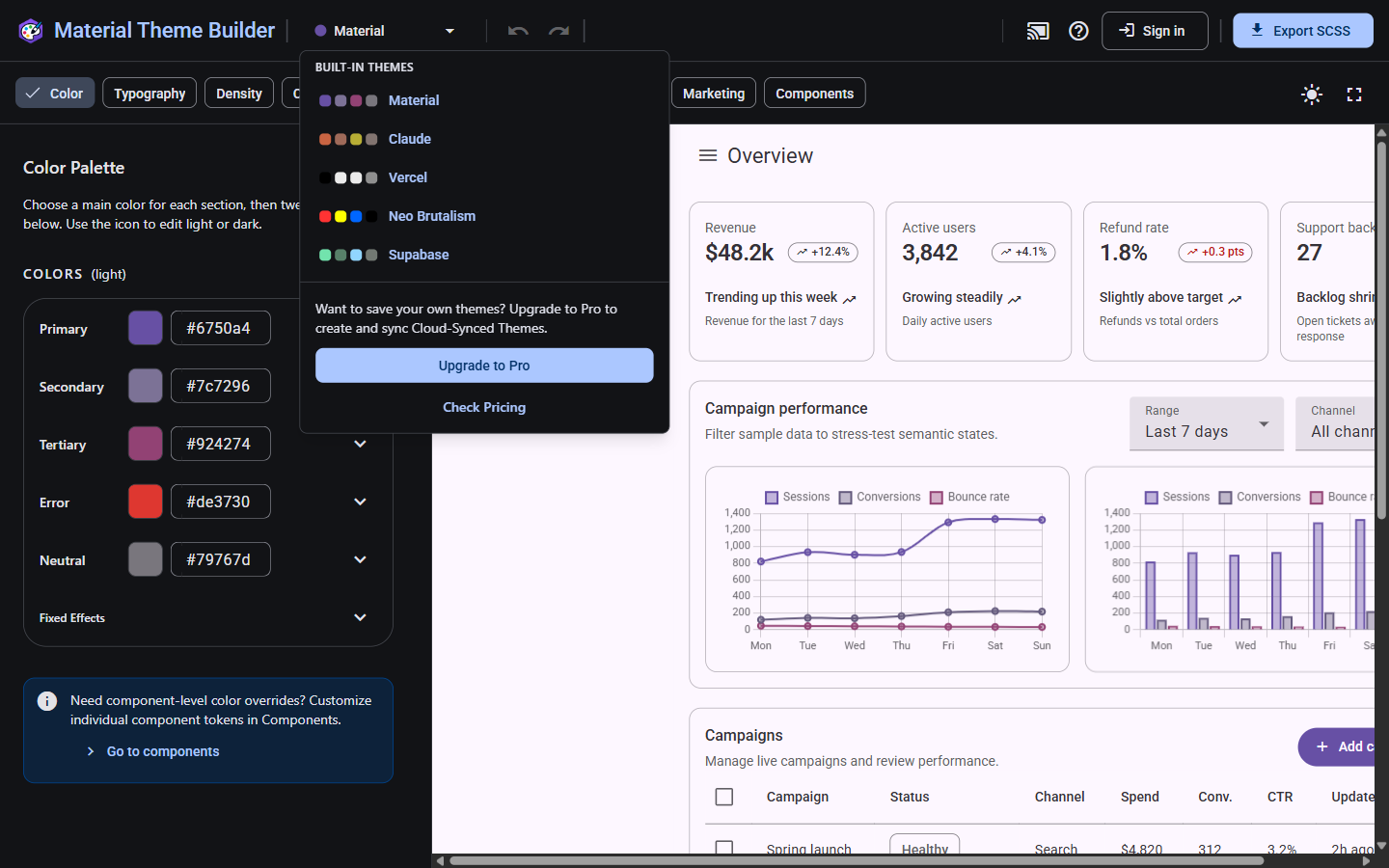The width and height of the screenshot is (1389, 868).
Task: Open the Material theme selector dropdown
Action: (x=385, y=31)
